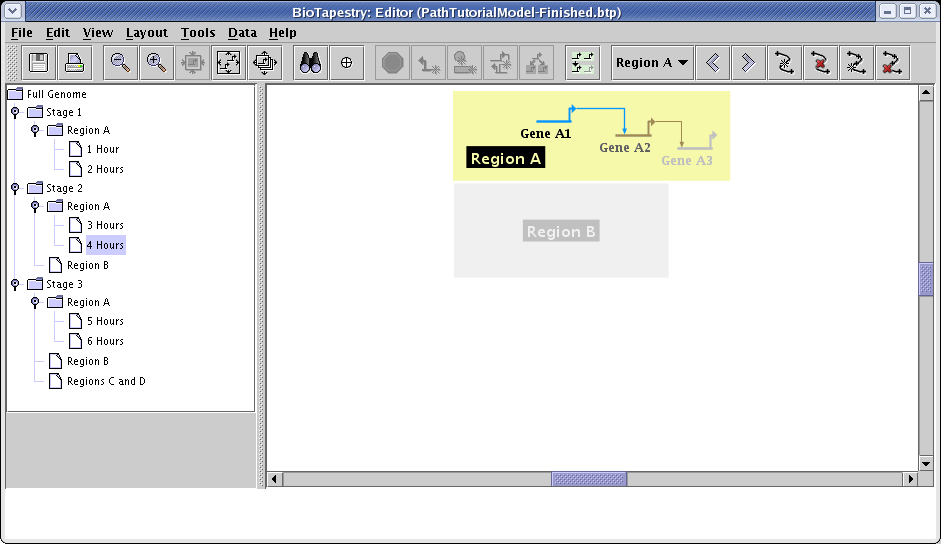Zoom in with the plus magnifier
The image size is (941, 544).
click(156, 63)
